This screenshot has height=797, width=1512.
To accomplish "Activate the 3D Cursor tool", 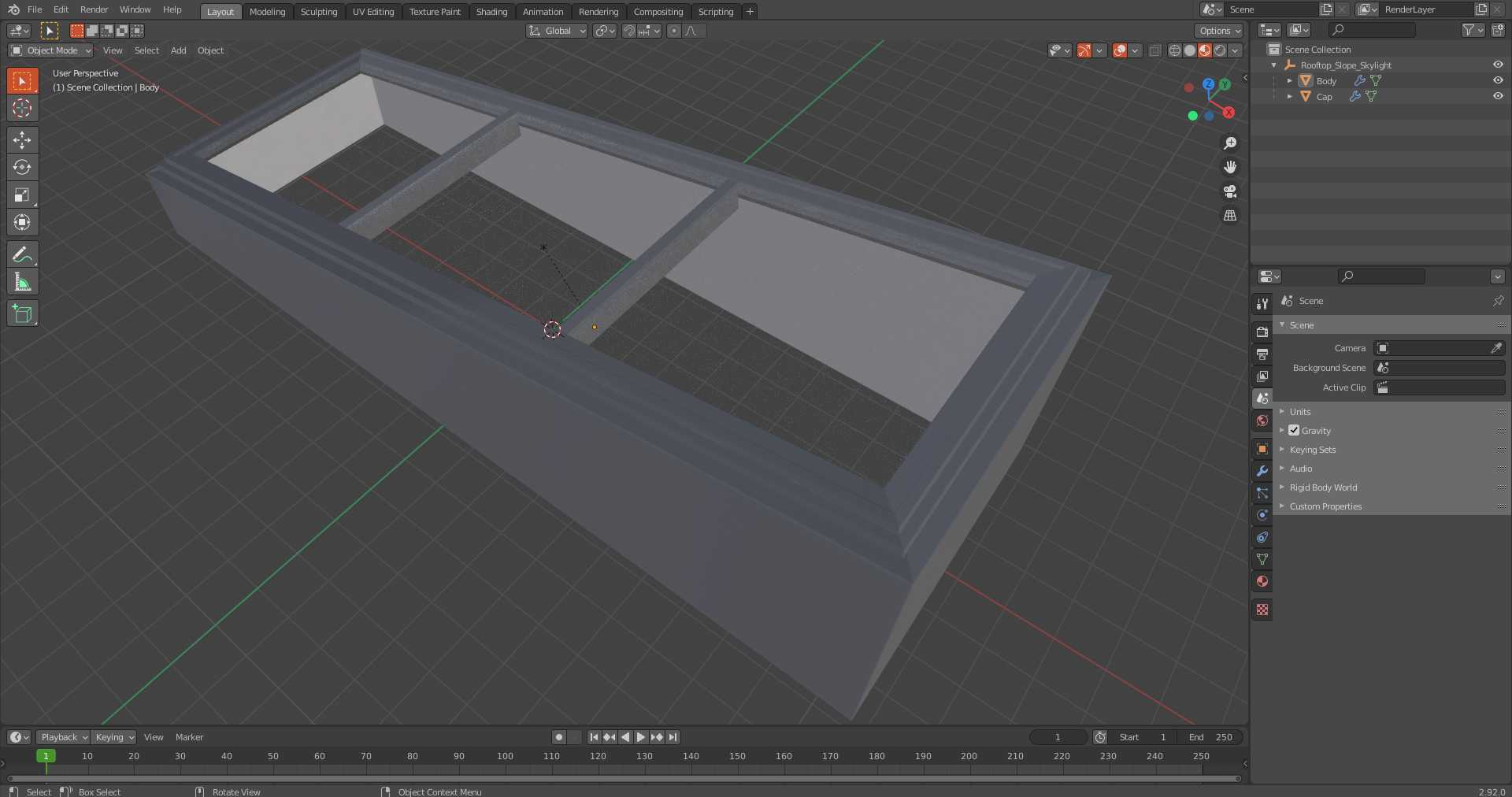I will (22, 108).
